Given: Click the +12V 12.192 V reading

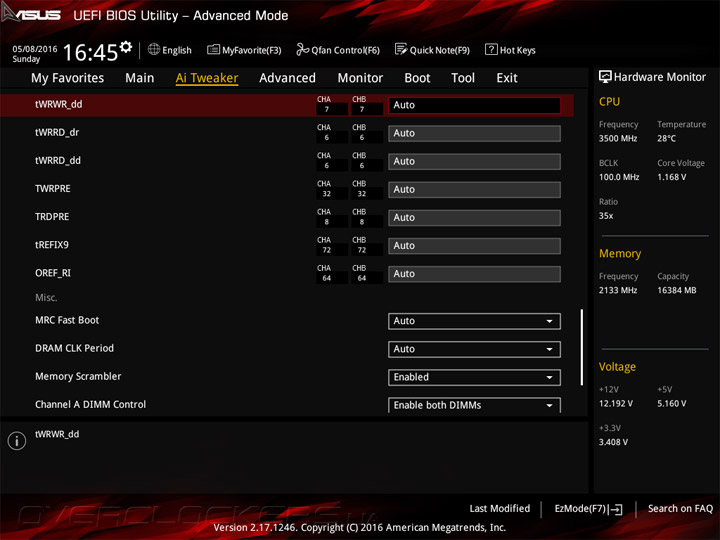Looking at the screenshot, I should (615, 403).
